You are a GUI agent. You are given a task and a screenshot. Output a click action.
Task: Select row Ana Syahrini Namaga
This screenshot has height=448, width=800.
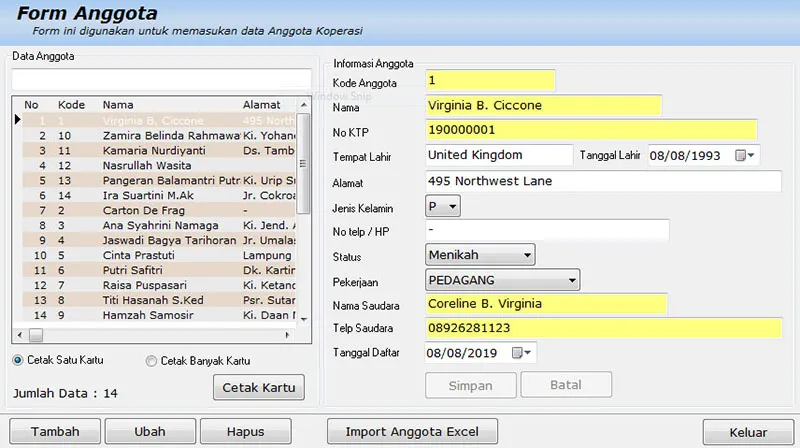click(159, 226)
